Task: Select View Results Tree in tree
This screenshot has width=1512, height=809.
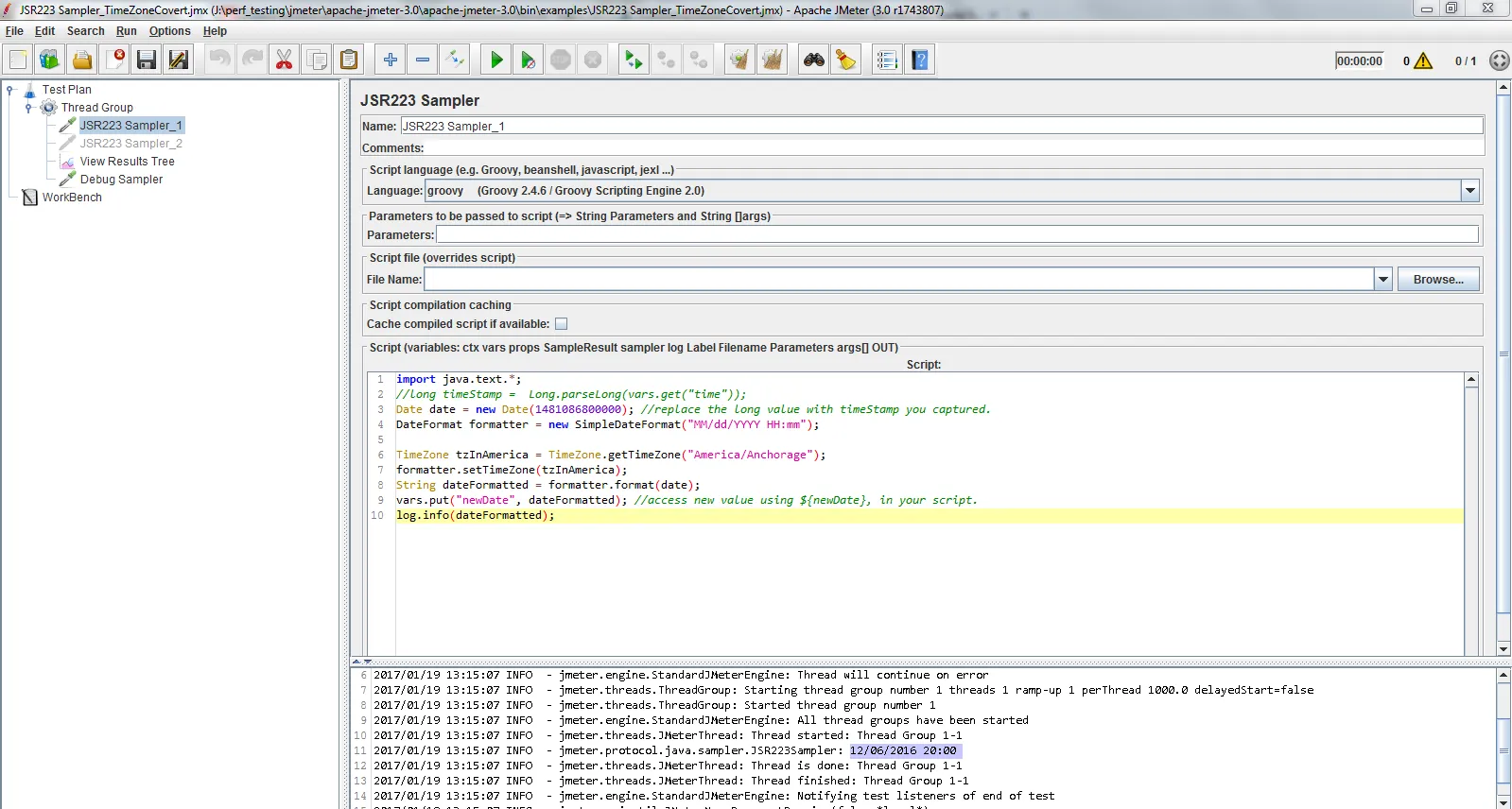Action: point(127,162)
